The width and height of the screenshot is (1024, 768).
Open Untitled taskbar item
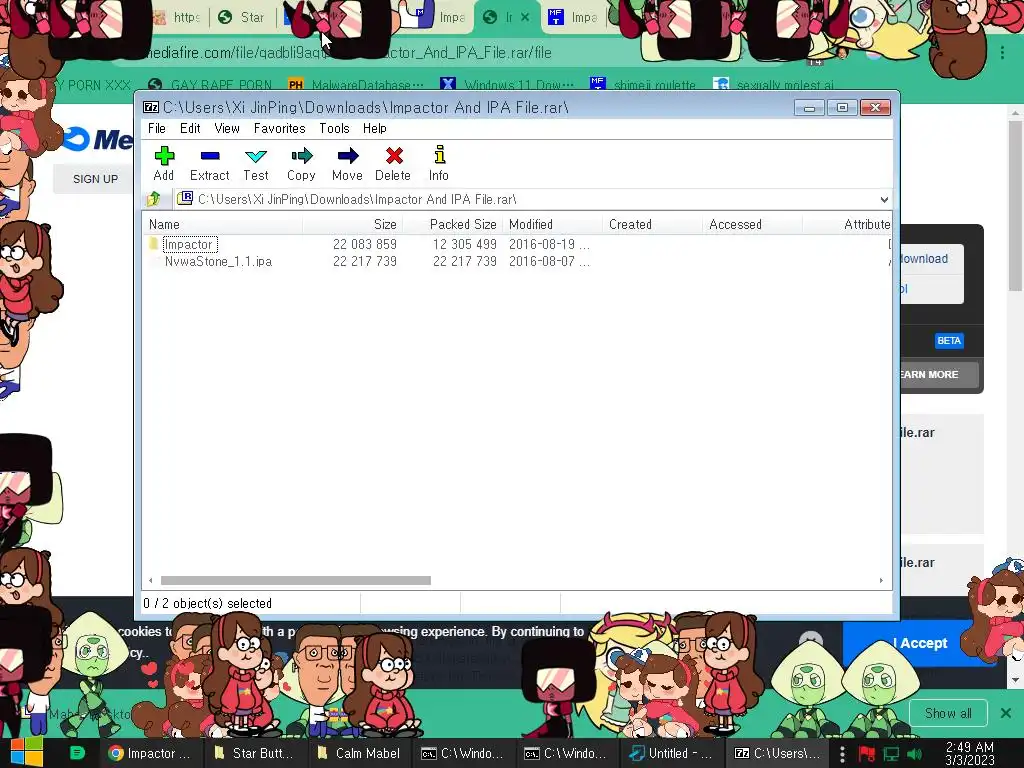[x=671, y=753]
